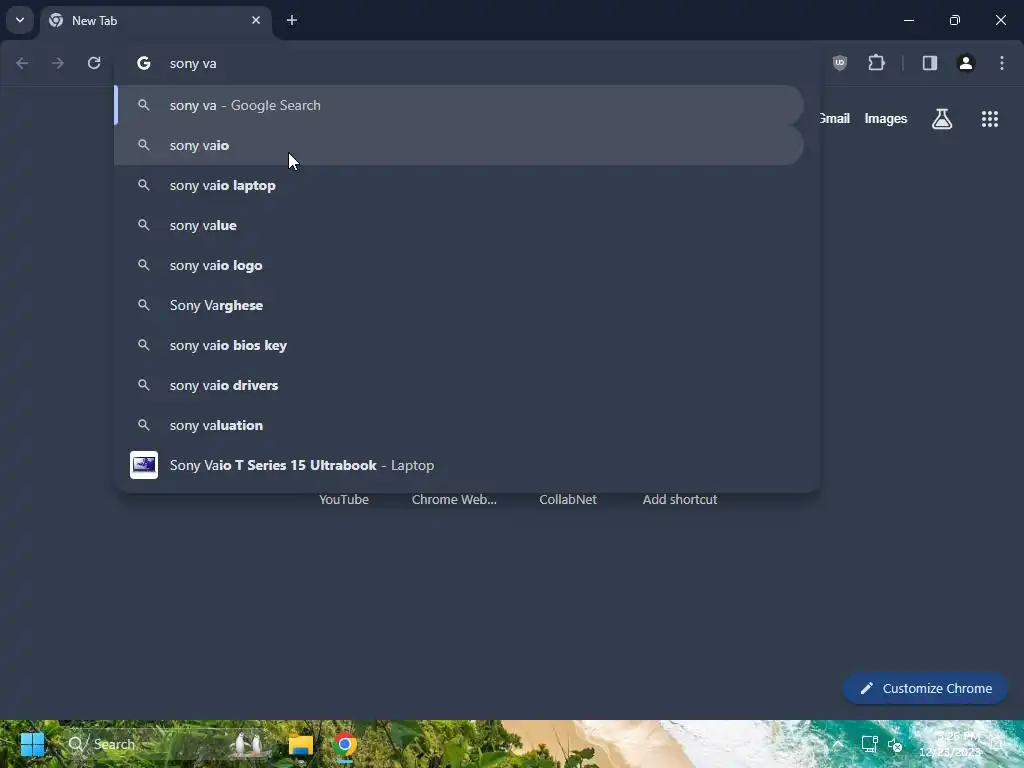Reload the page
This screenshot has height=768, width=1024.
(94, 63)
